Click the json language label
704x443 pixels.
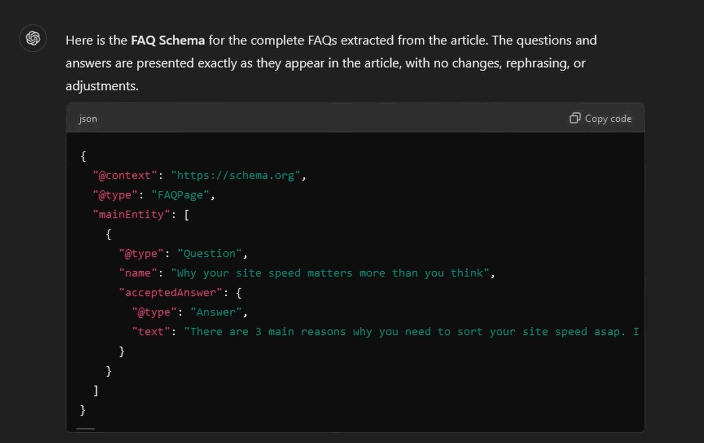[x=88, y=119]
